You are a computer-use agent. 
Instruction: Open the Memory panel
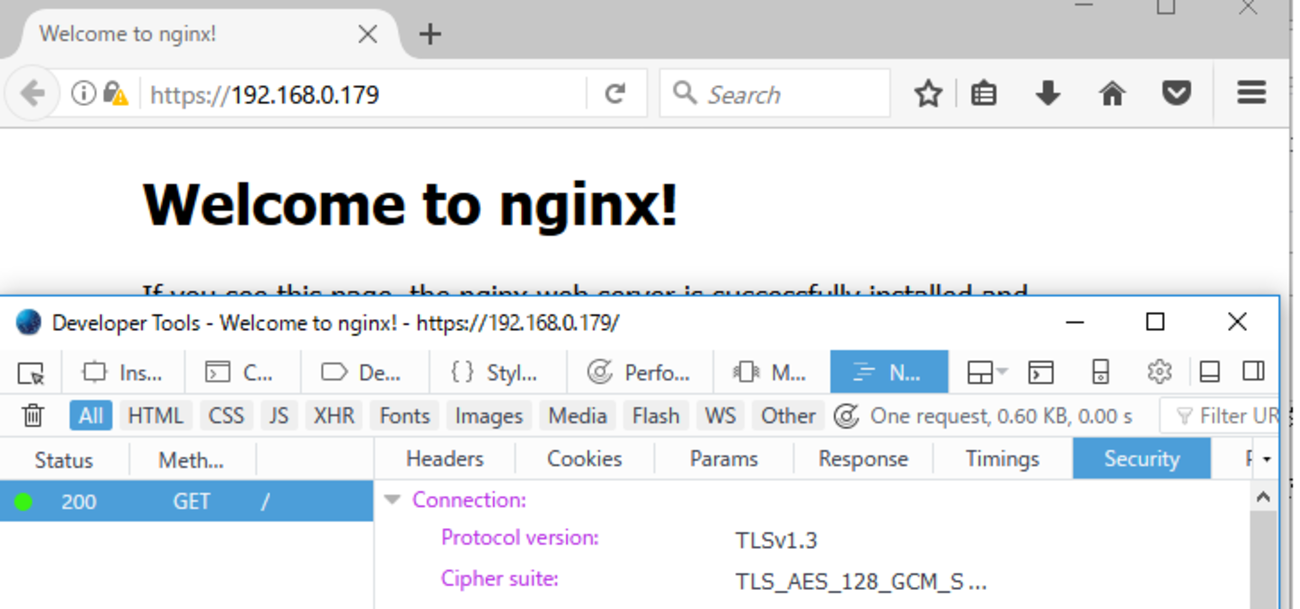pyautogui.click(x=771, y=371)
